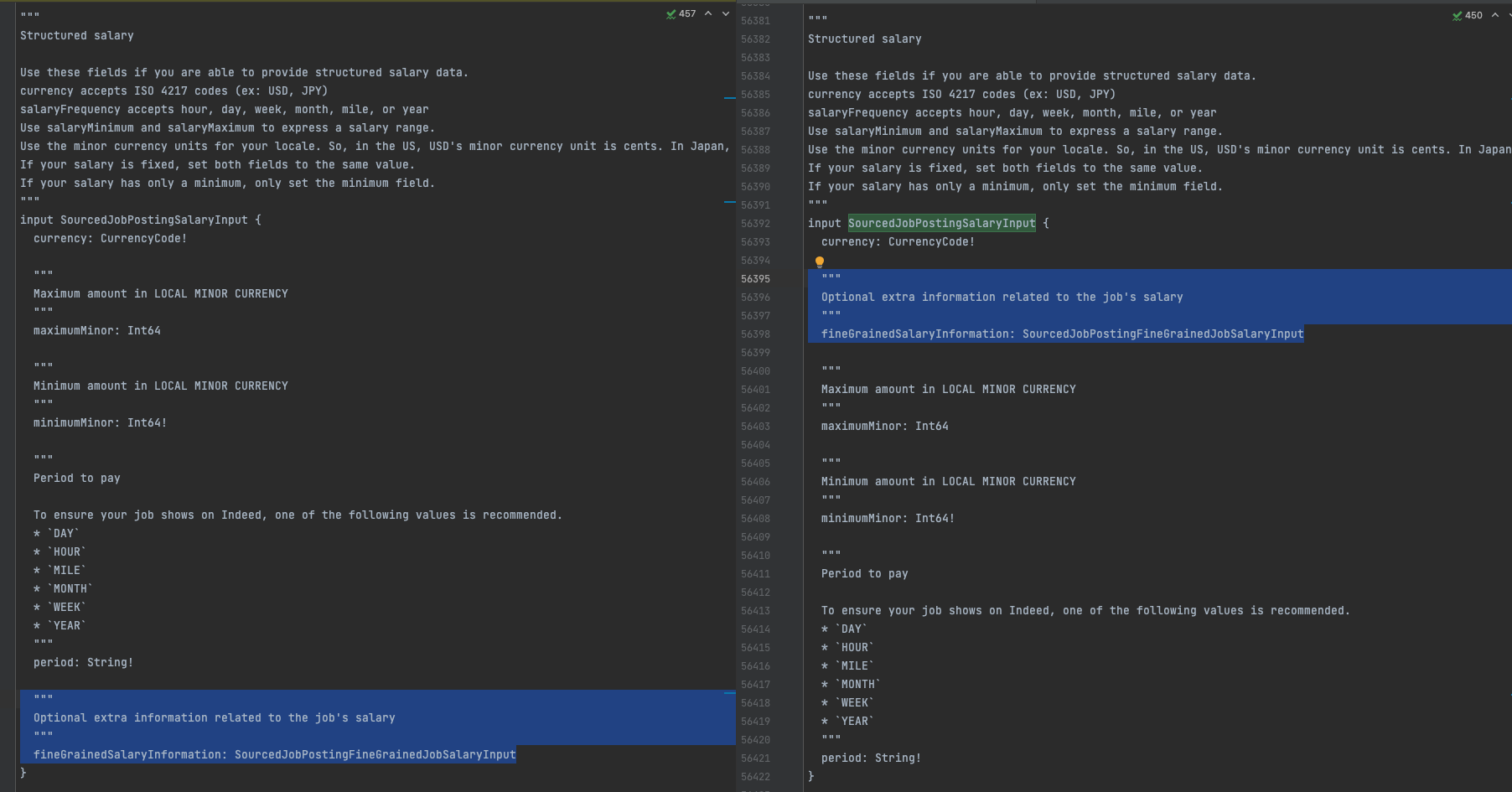Image resolution: width=1512 pixels, height=792 pixels.
Task: Place cursor in the currency: CurrencyCode! line
Action: pyautogui.click(x=898, y=241)
